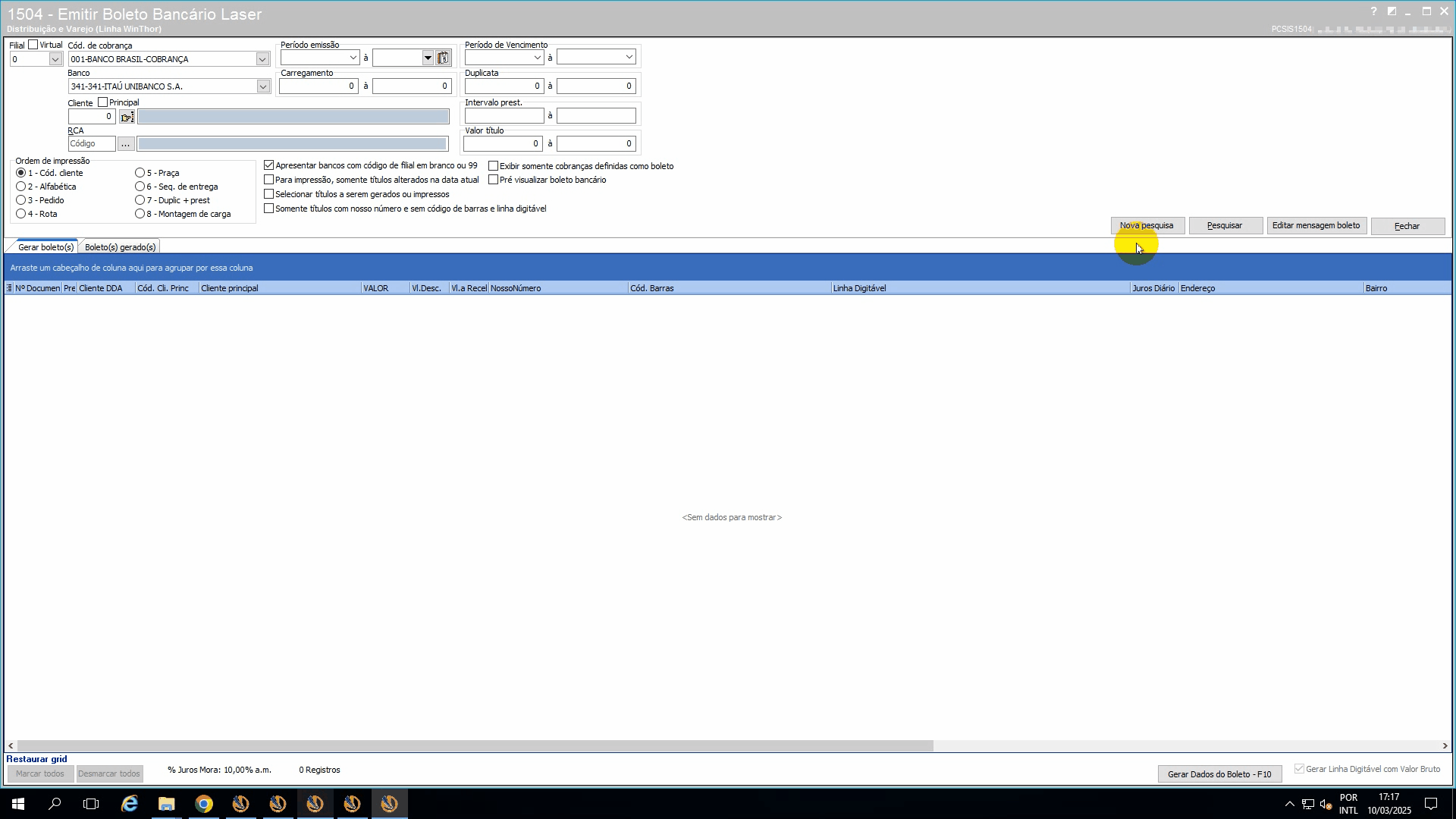This screenshot has width=1456, height=819.
Task: Select the Gerar boleto(s) tab
Action: (x=45, y=247)
